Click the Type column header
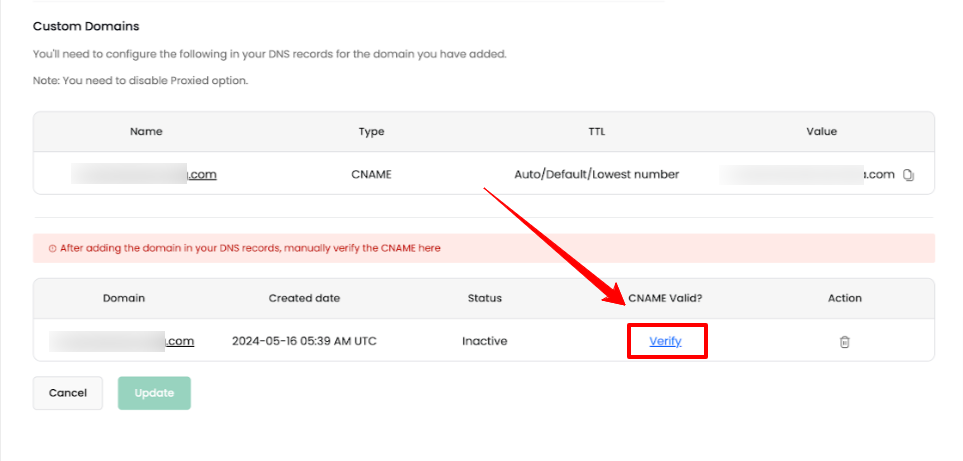 371,131
